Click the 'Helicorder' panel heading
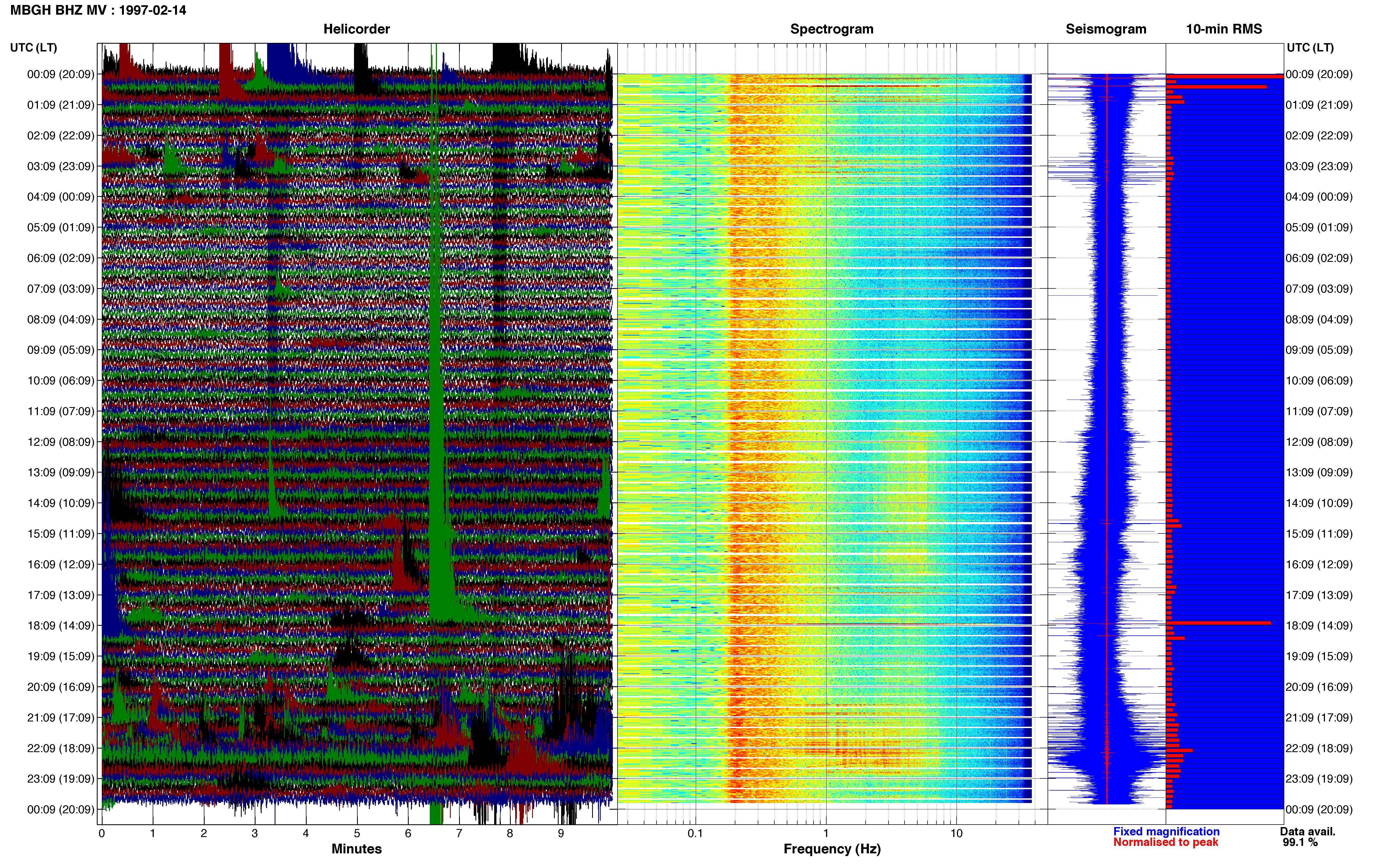Image resolution: width=1388 pixels, height=868 pixels. tap(356, 29)
